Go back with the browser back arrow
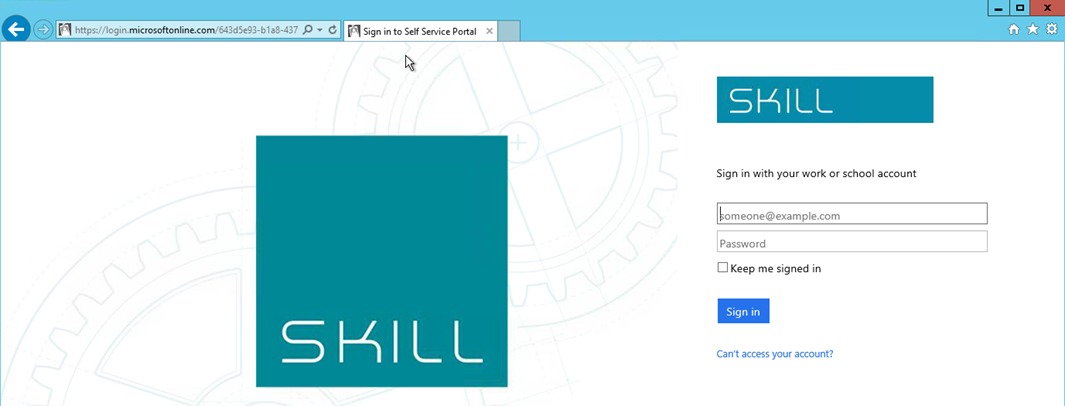This screenshot has width=1065, height=406. [x=16, y=29]
